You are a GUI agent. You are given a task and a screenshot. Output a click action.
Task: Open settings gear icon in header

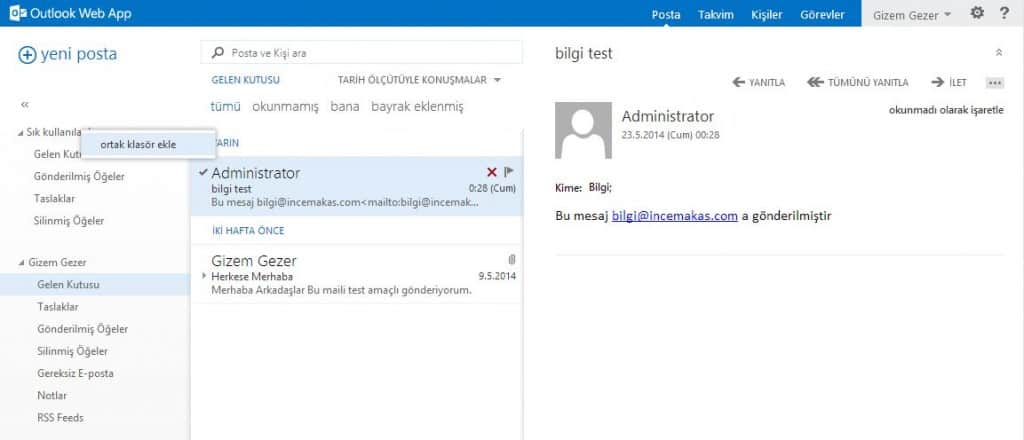click(x=977, y=14)
